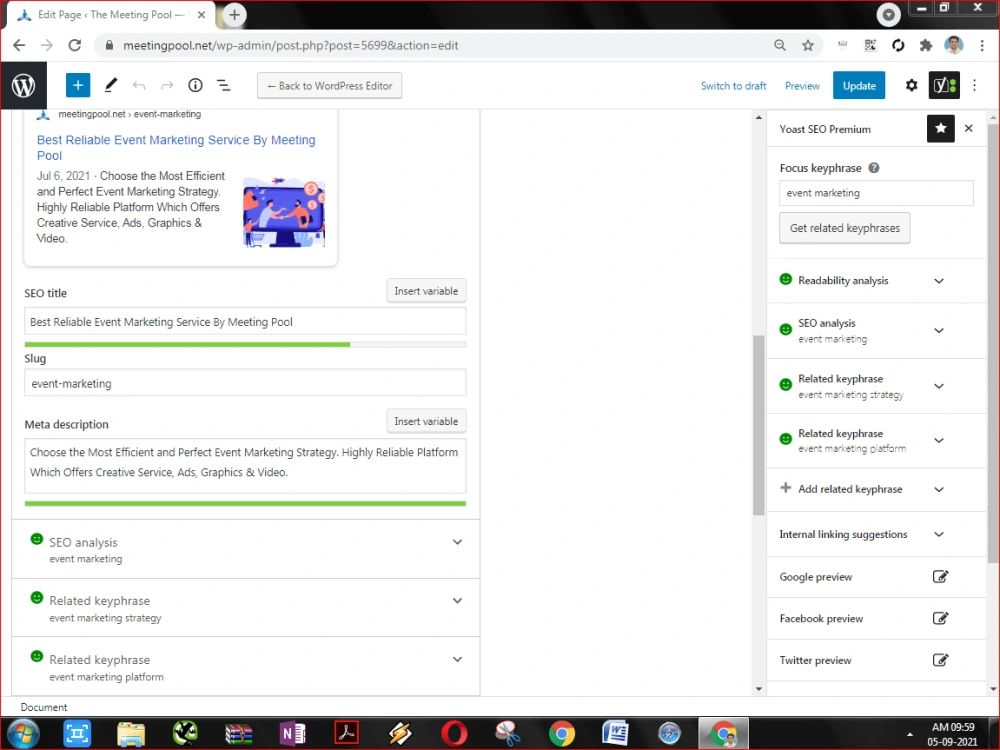Expand main Related keyphrase event marketing strategy
The height and width of the screenshot is (750, 1000).
[246, 608]
